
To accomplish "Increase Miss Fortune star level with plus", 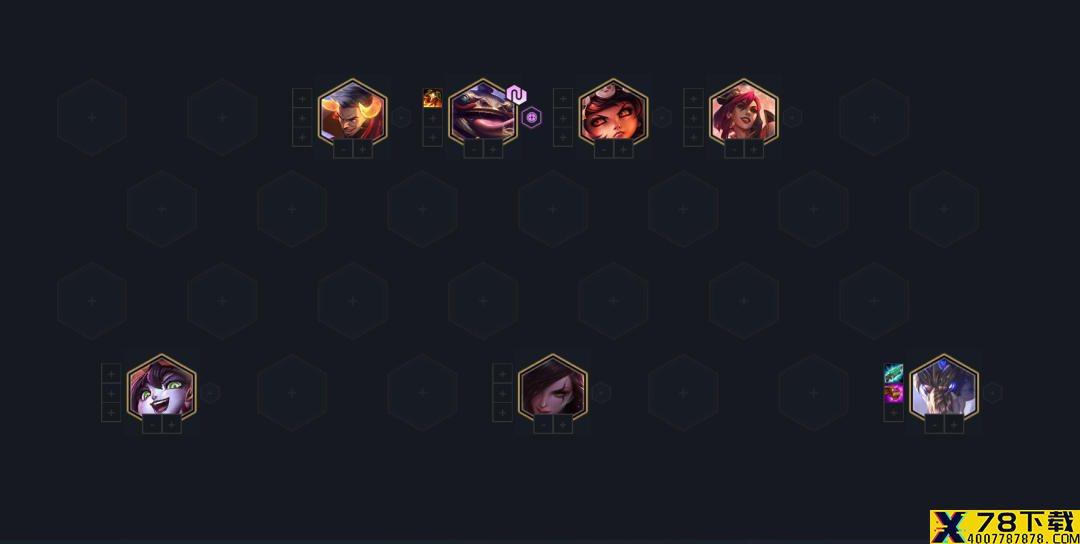I will (x=754, y=149).
